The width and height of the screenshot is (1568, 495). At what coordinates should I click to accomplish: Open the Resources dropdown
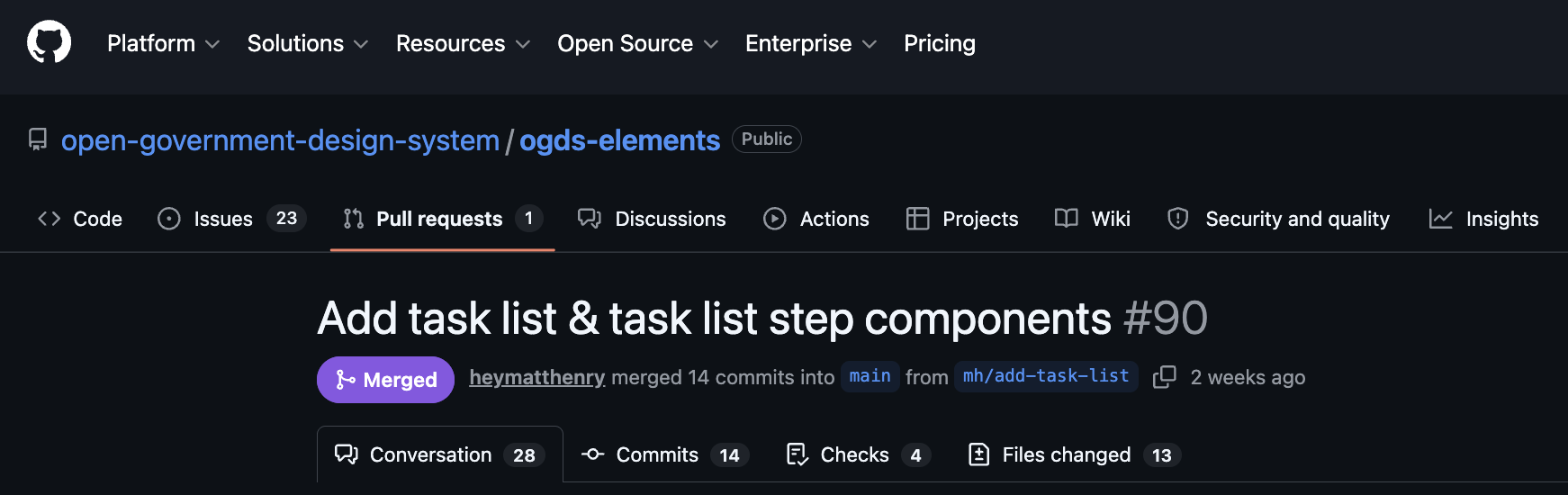click(x=463, y=43)
